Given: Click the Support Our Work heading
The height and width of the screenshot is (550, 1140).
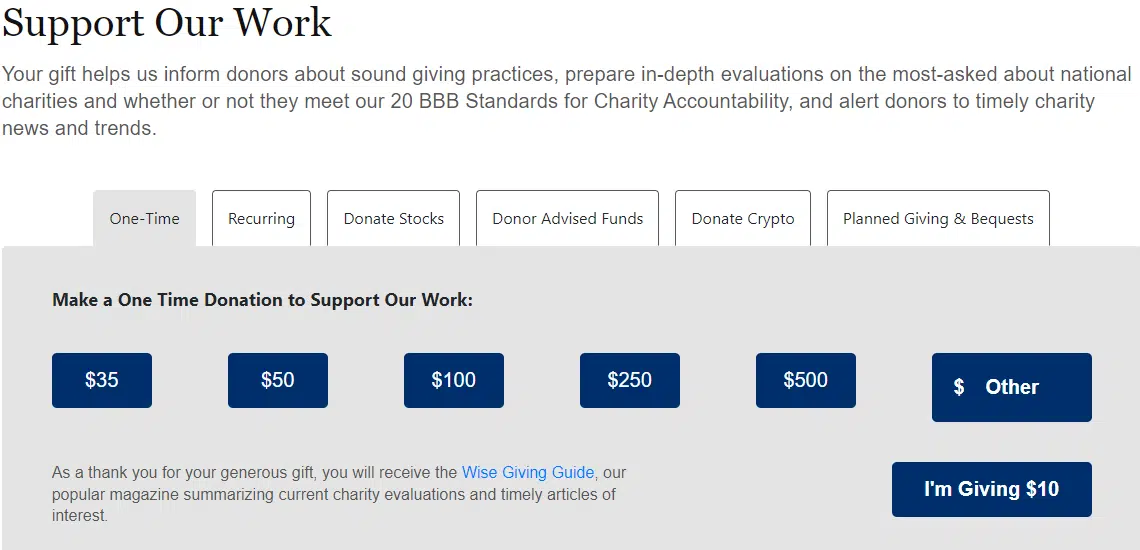Looking at the screenshot, I should 167,23.
